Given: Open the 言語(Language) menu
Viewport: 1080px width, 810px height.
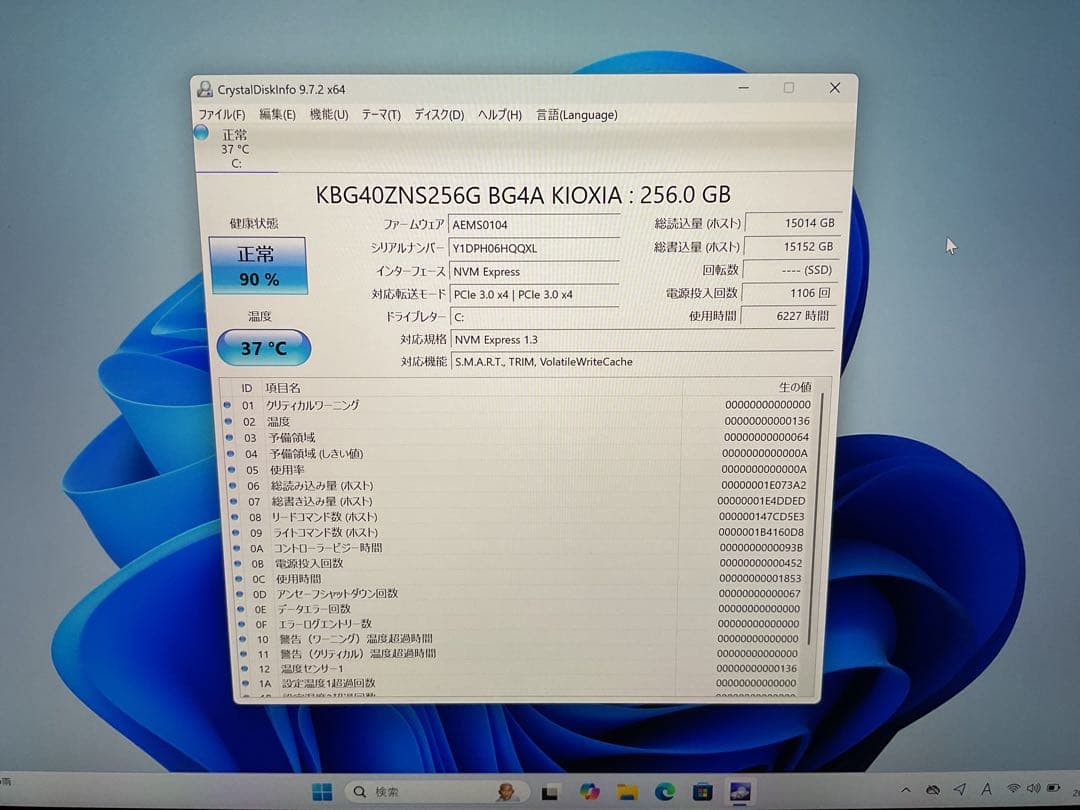Looking at the screenshot, I should [575, 115].
